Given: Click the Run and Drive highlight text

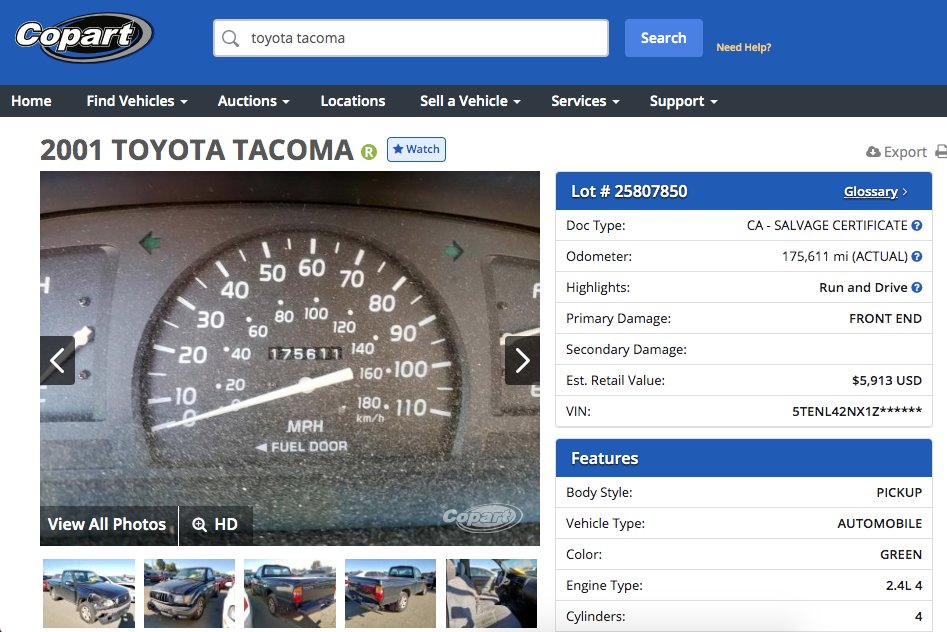Looking at the screenshot, I should (863, 288).
